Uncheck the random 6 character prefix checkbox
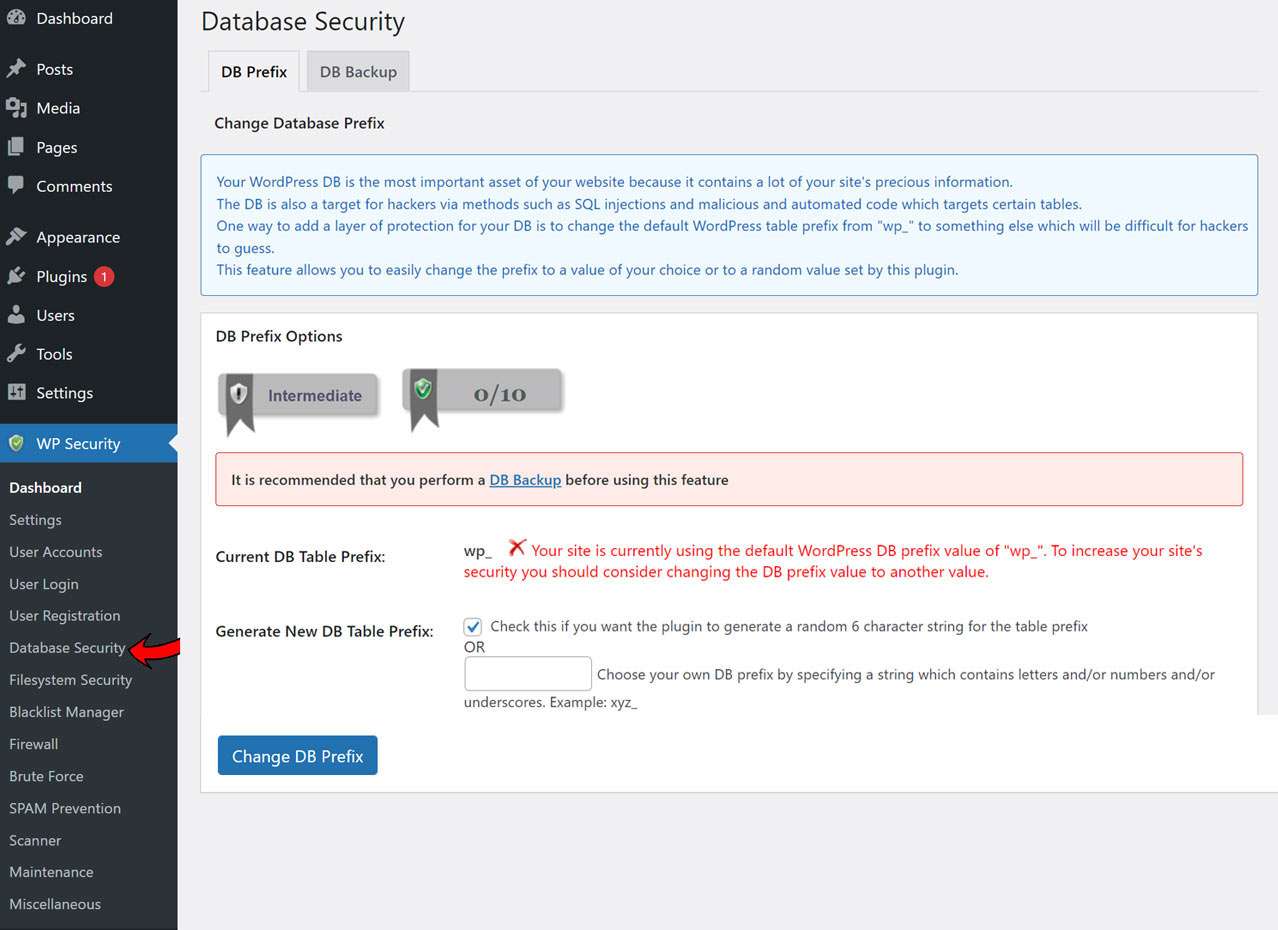Screen dimensions: 1278x930 (x=473, y=627)
